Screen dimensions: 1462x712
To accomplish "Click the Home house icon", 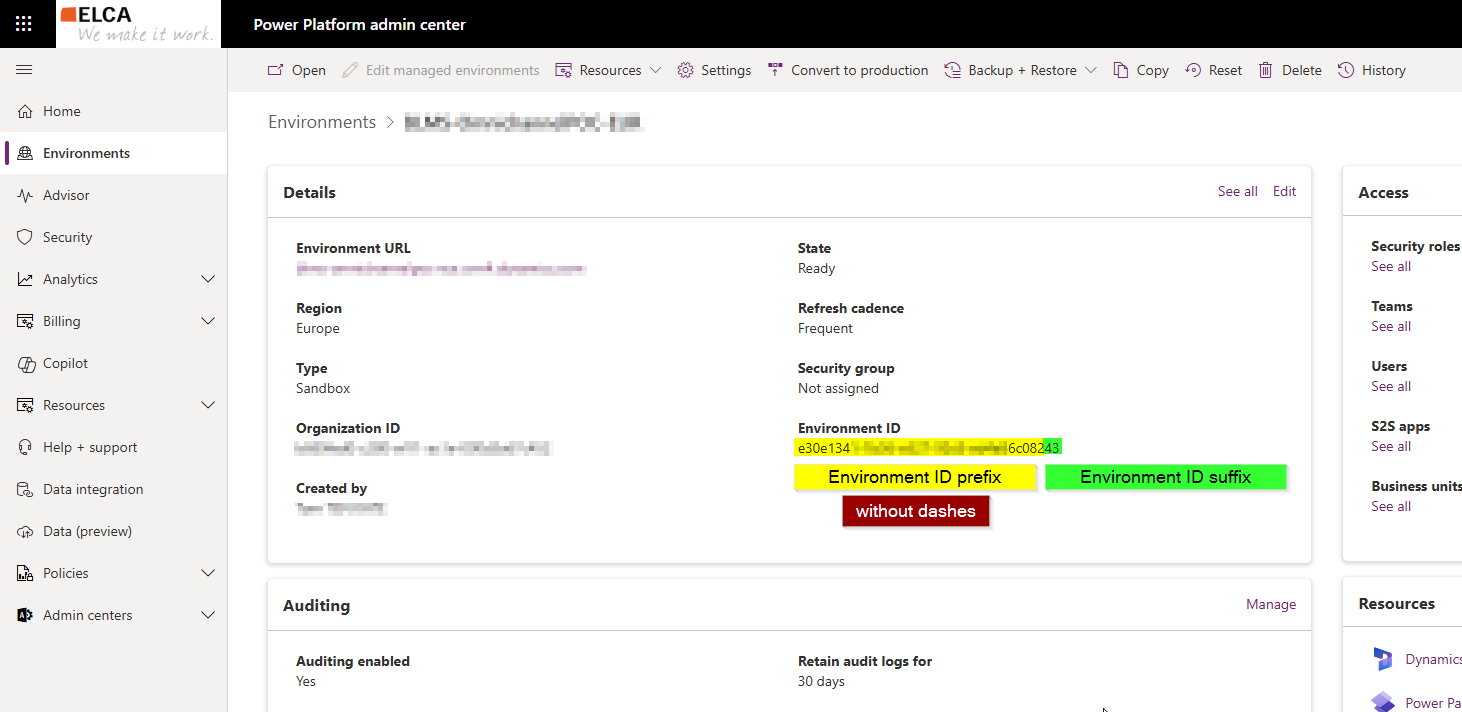I will click(x=25, y=111).
